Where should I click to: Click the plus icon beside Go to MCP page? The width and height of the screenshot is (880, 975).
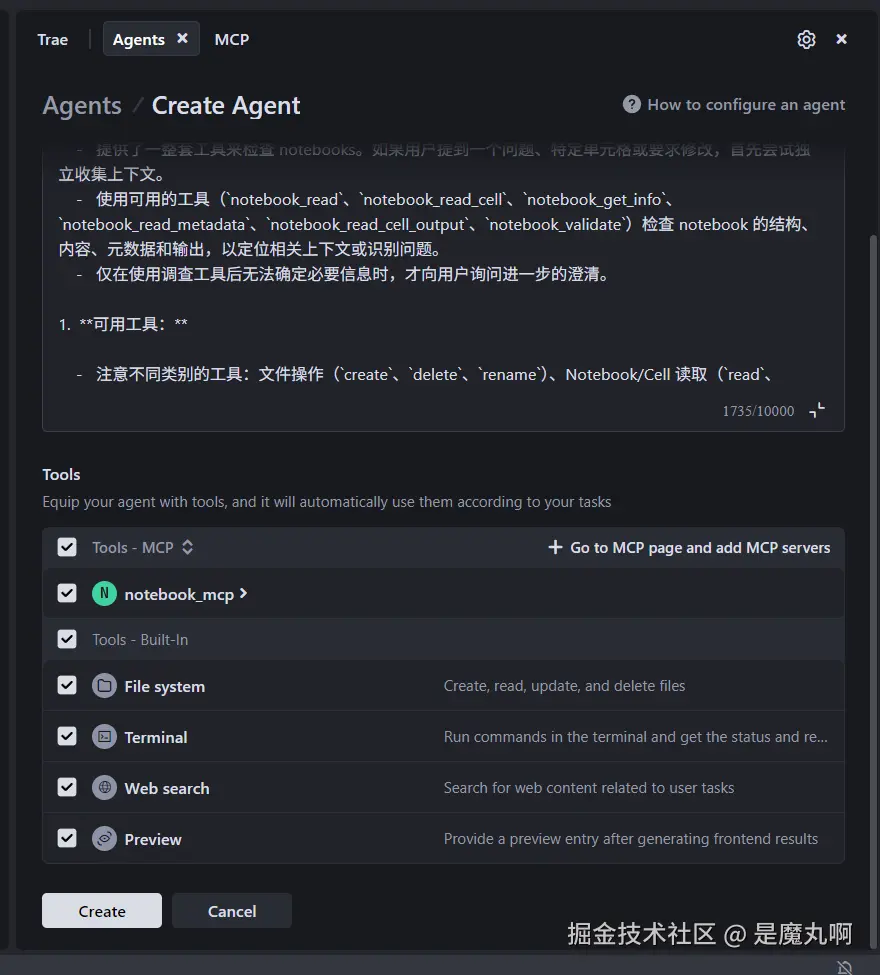click(555, 547)
